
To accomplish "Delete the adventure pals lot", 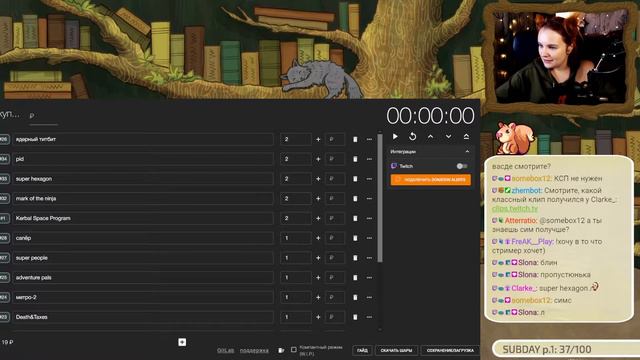I will coord(355,278).
